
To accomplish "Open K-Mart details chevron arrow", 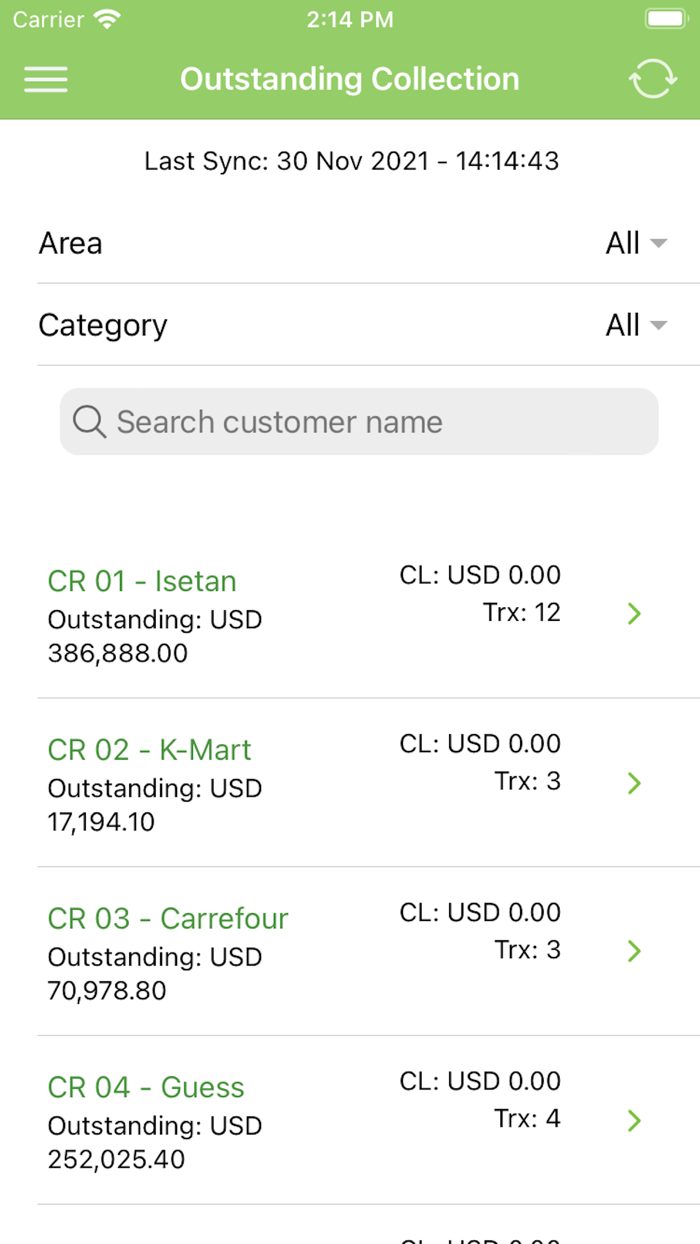I will 633,783.
